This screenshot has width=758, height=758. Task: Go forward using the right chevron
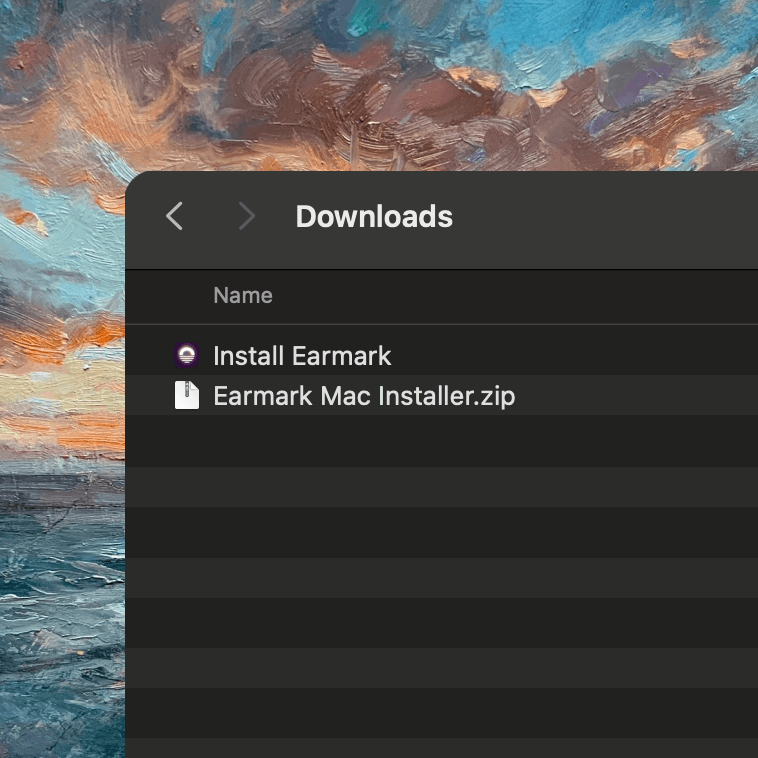[247, 216]
